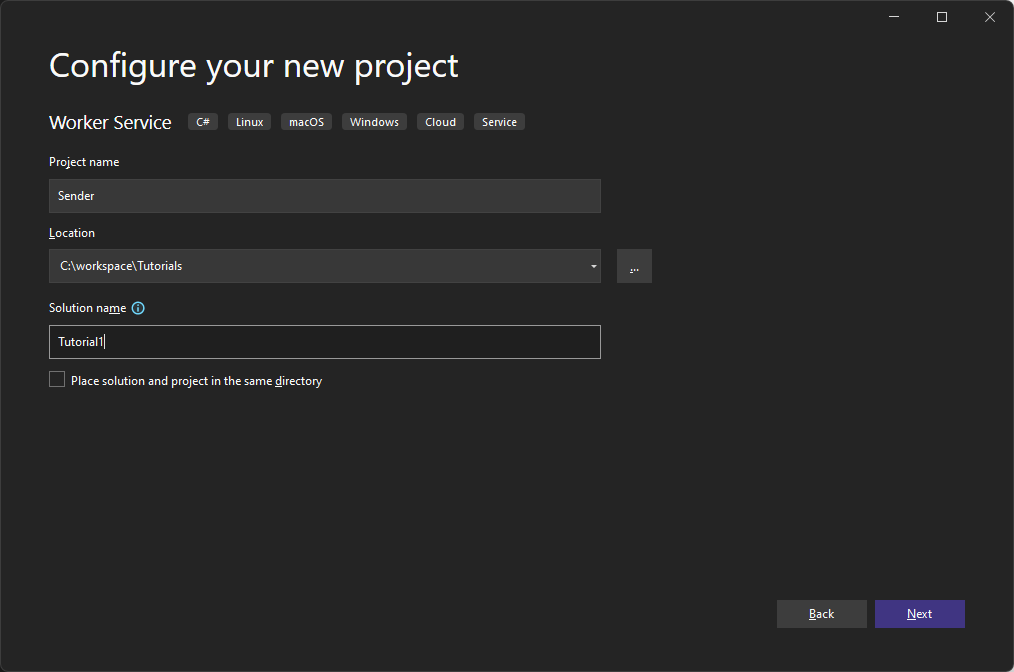Check 'Place solution and project in the same directory'
Screen dimensions: 1014x672
57,379
